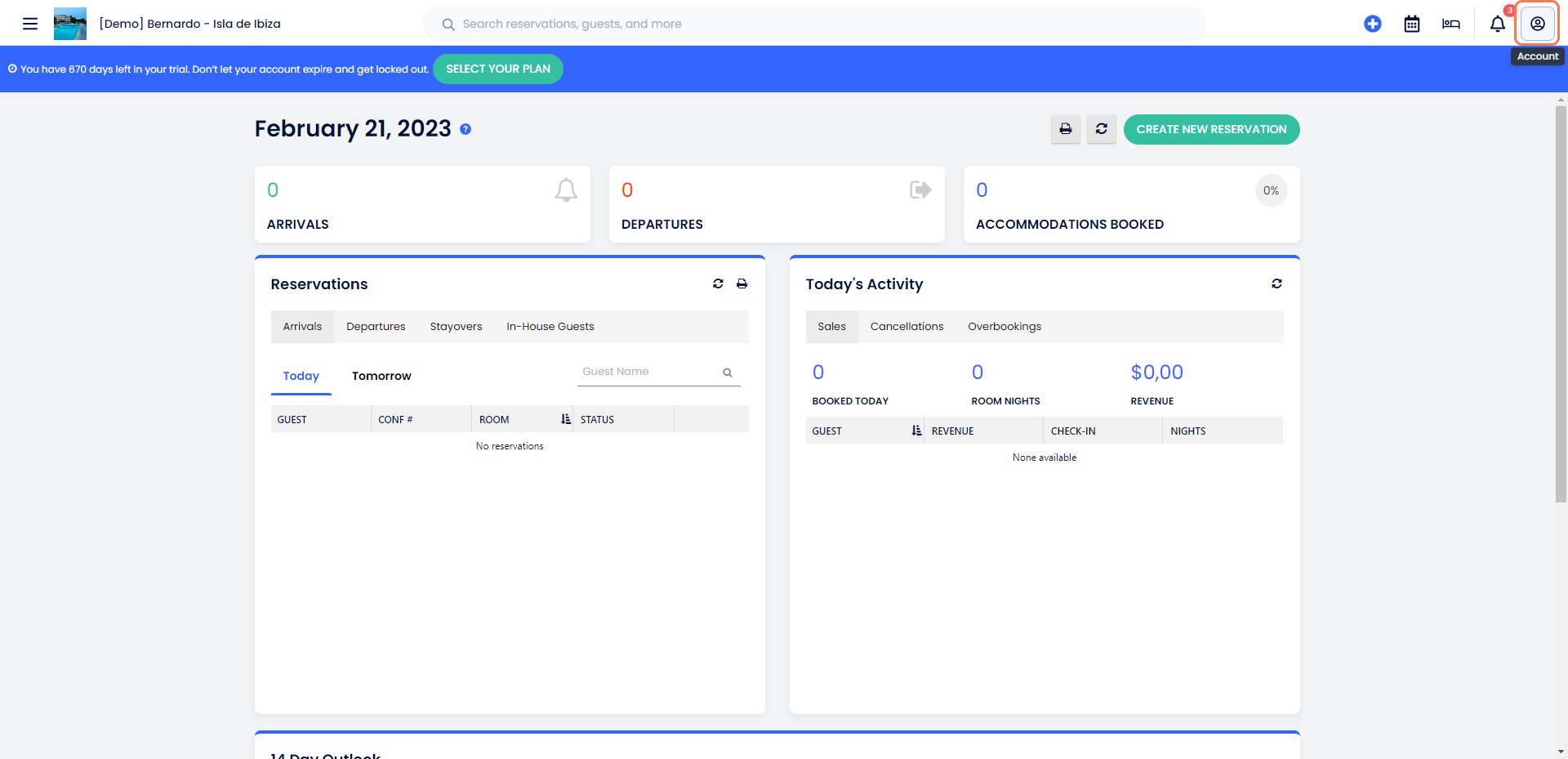Image resolution: width=1568 pixels, height=759 pixels.
Task: Click the Arrivals card bell icon
Action: (x=566, y=190)
